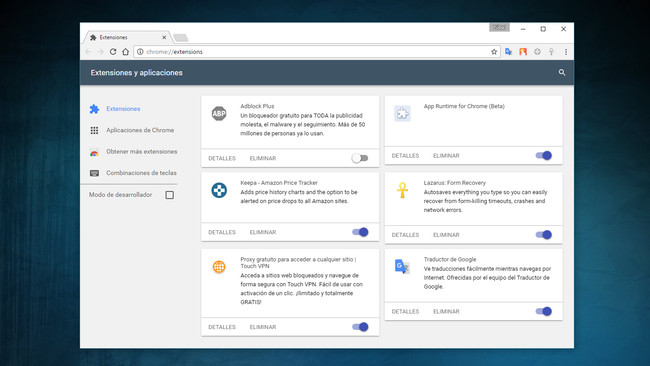Click ELIMINAR for Touch VPN
650x366 pixels.
(x=263, y=327)
